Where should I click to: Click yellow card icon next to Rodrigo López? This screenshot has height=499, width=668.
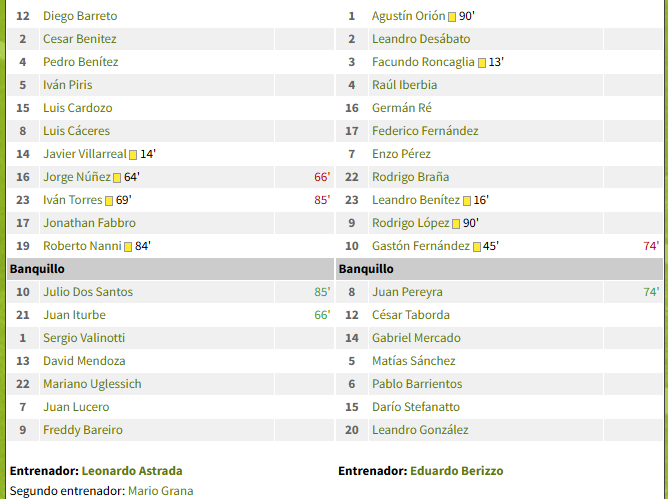456,224
